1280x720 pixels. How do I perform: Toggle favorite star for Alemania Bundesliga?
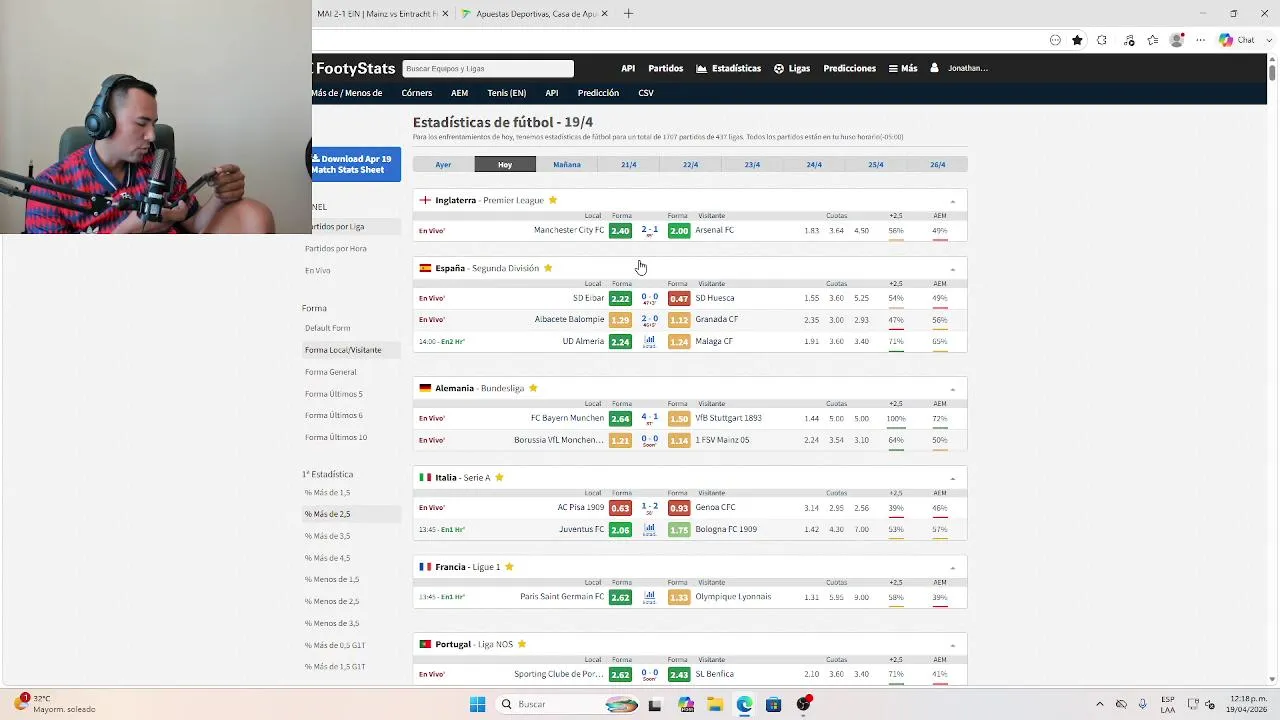click(533, 388)
